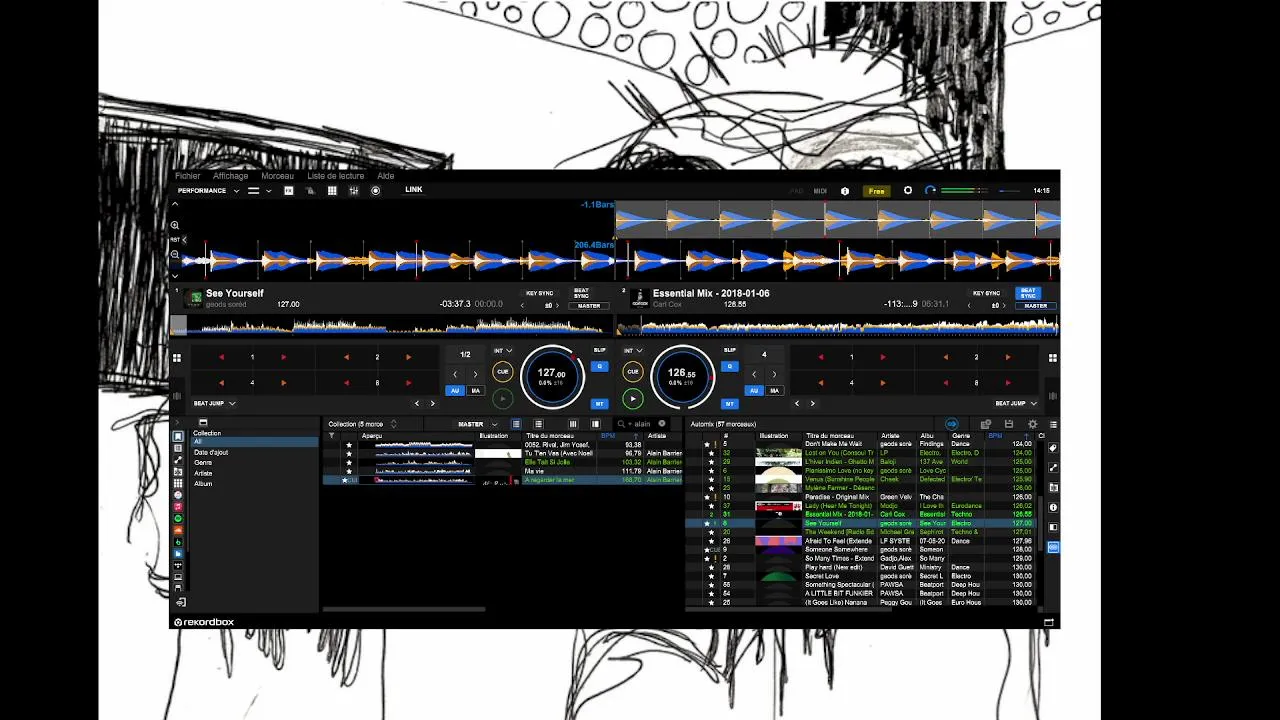This screenshot has height=720, width=1280.
Task: Click the track filter funnel icon
Action: (x=331, y=435)
